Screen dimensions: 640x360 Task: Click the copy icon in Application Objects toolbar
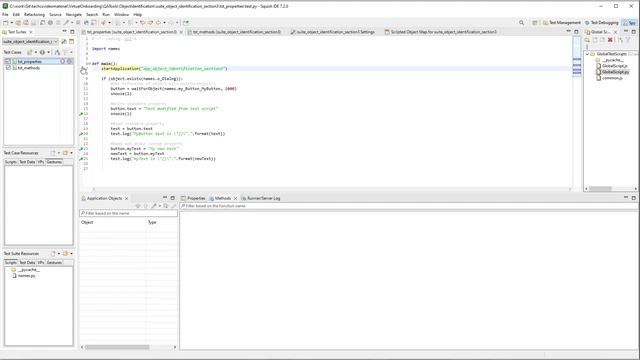pos(166,206)
